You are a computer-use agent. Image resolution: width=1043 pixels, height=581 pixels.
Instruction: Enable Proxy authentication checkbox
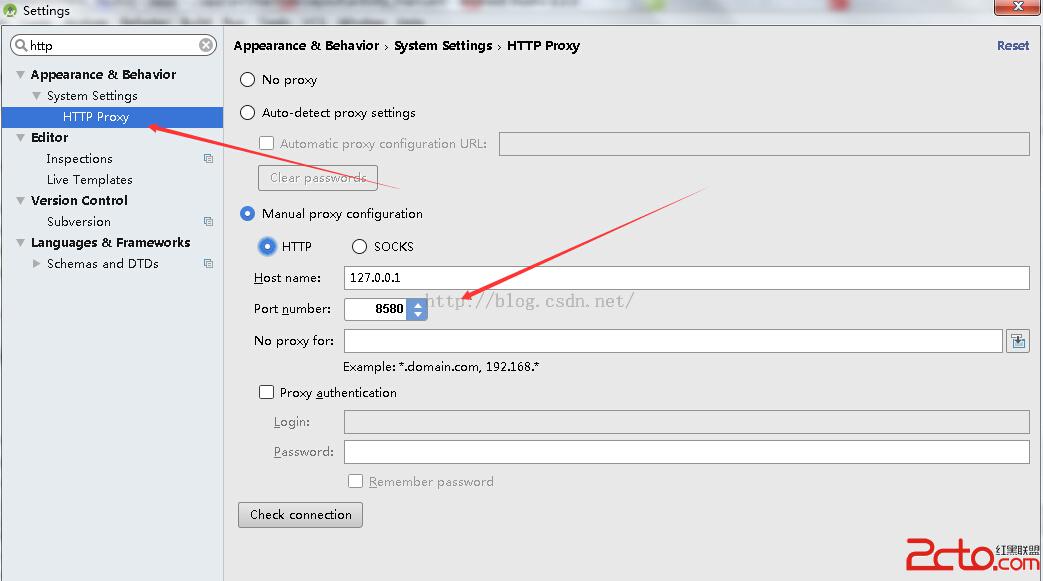pyautogui.click(x=266, y=392)
